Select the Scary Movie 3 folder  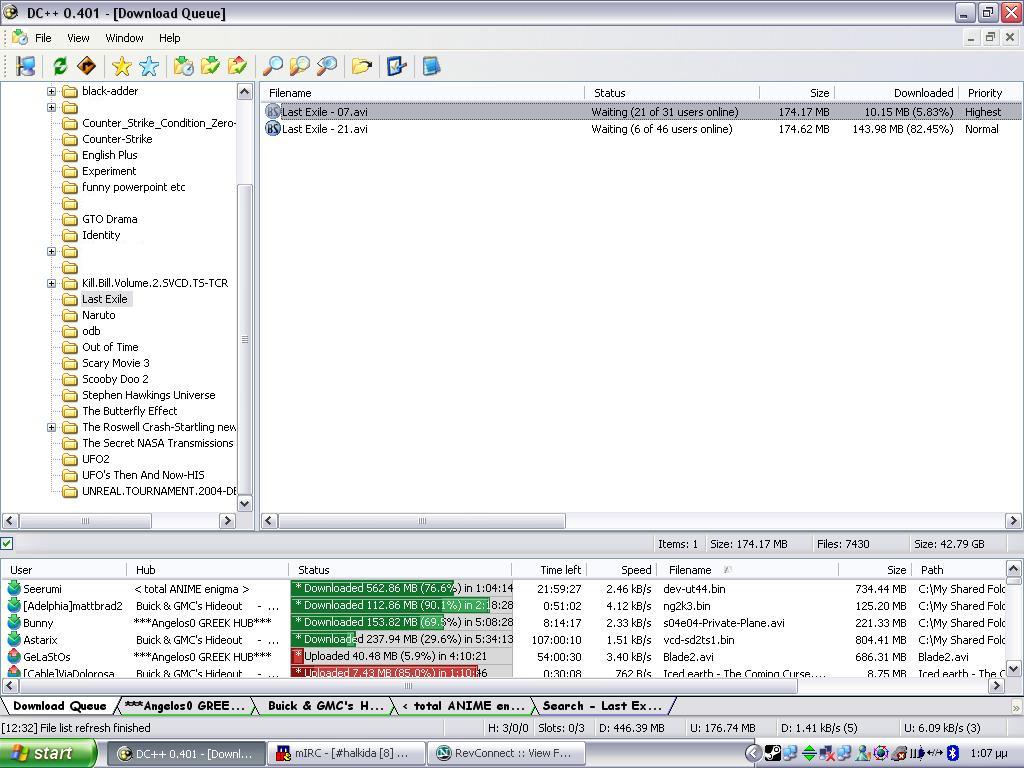[116, 363]
